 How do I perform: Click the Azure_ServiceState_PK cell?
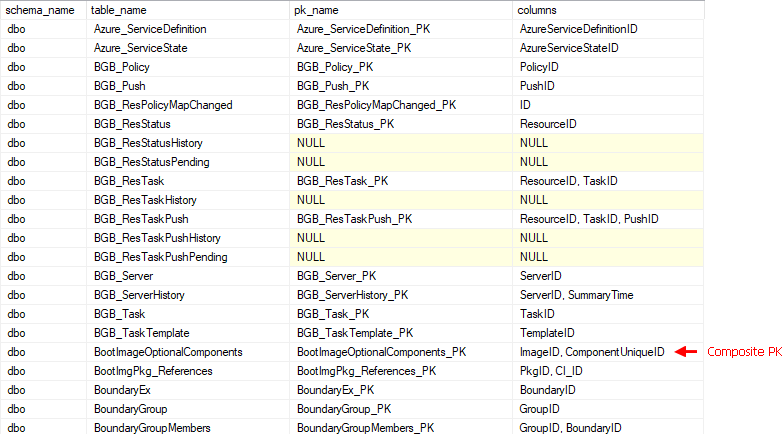point(357,48)
